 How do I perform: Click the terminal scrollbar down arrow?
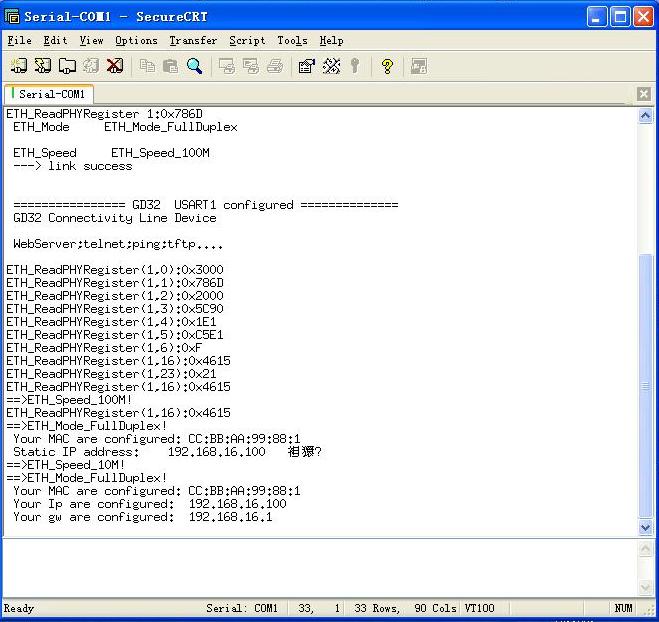(645, 527)
